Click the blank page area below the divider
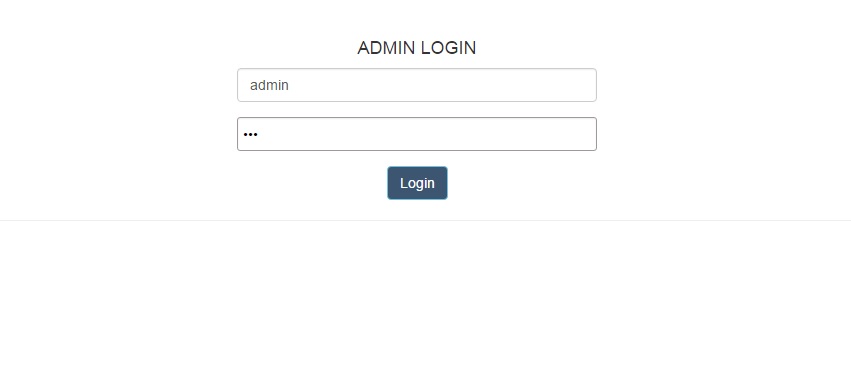 pyautogui.click(x=426, y=298)
